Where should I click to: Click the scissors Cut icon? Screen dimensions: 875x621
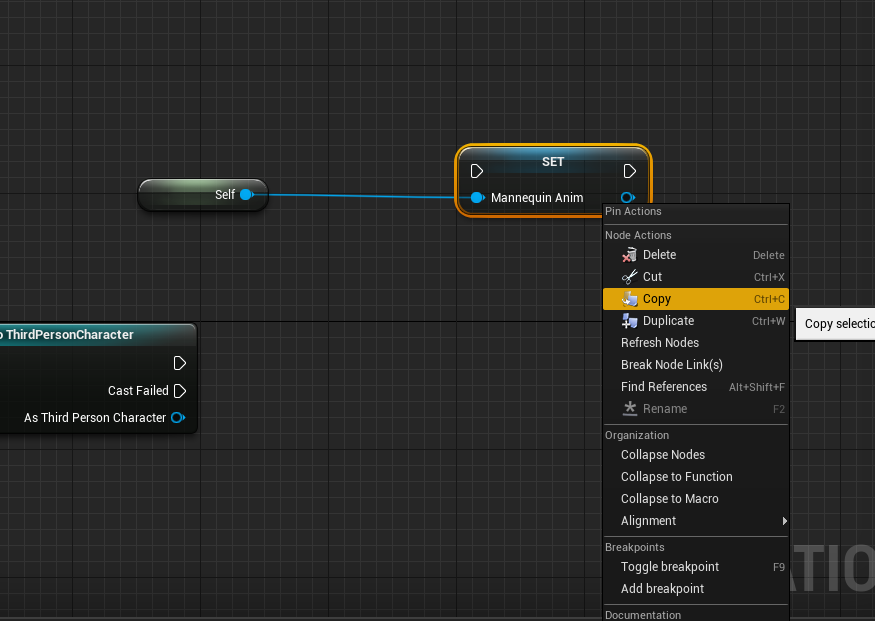629,277
